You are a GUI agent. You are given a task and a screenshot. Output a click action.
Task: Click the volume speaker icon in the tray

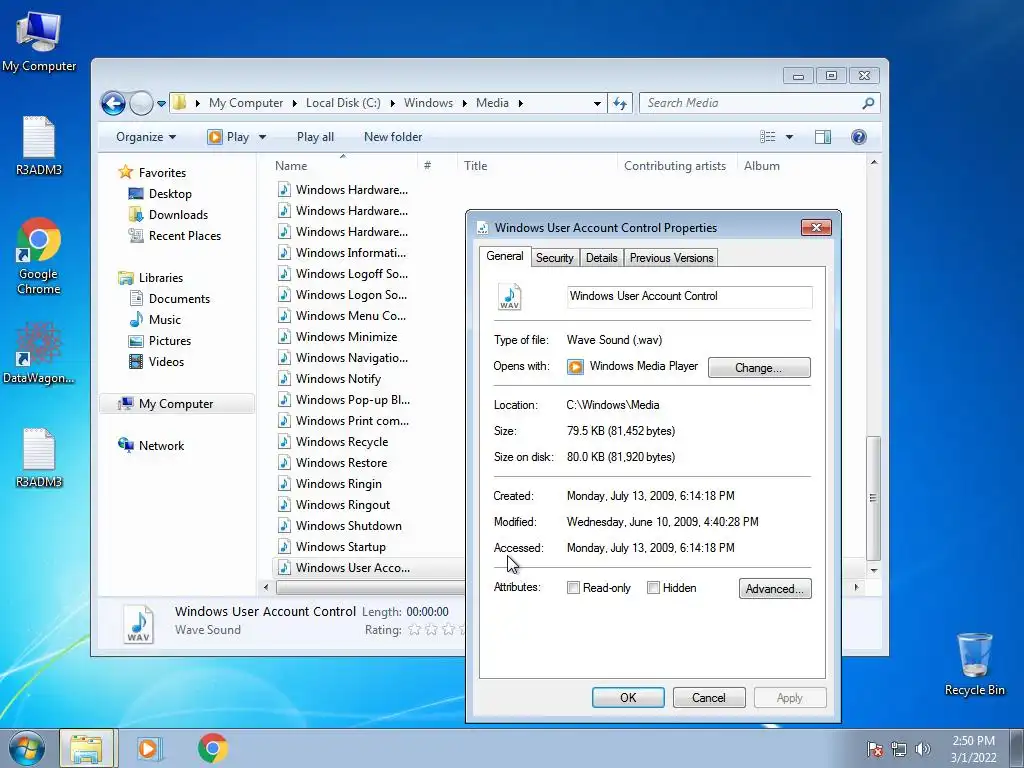pos(923,749)
